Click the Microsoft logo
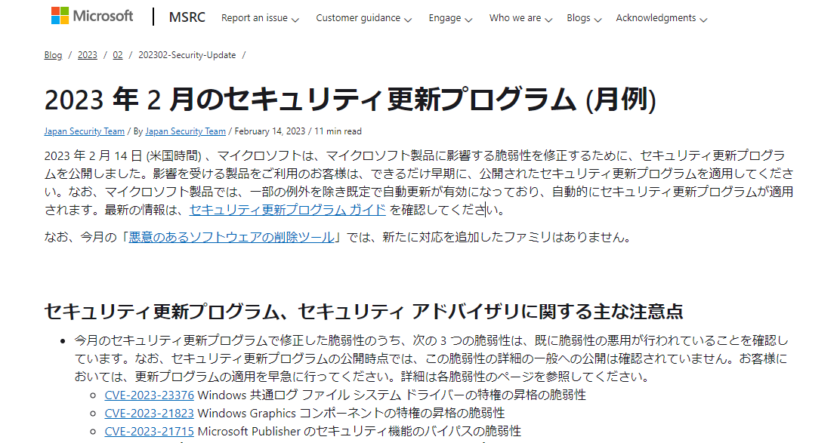 click(x=92, y=16)
